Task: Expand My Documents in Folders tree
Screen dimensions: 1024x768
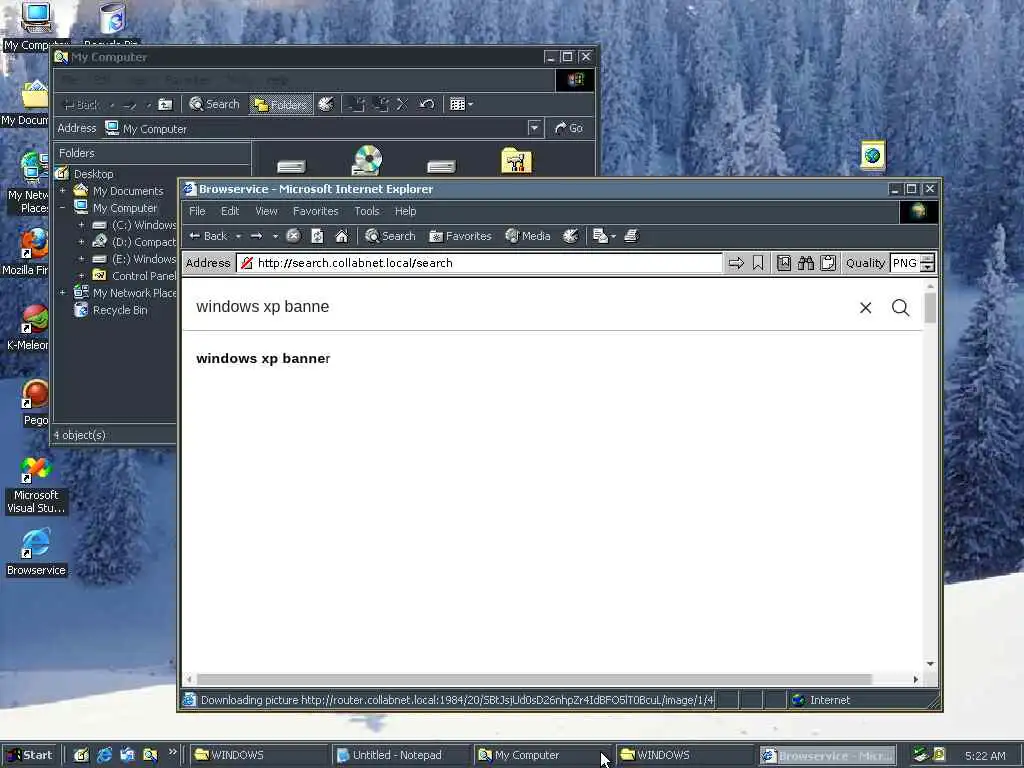Action: 63,191
